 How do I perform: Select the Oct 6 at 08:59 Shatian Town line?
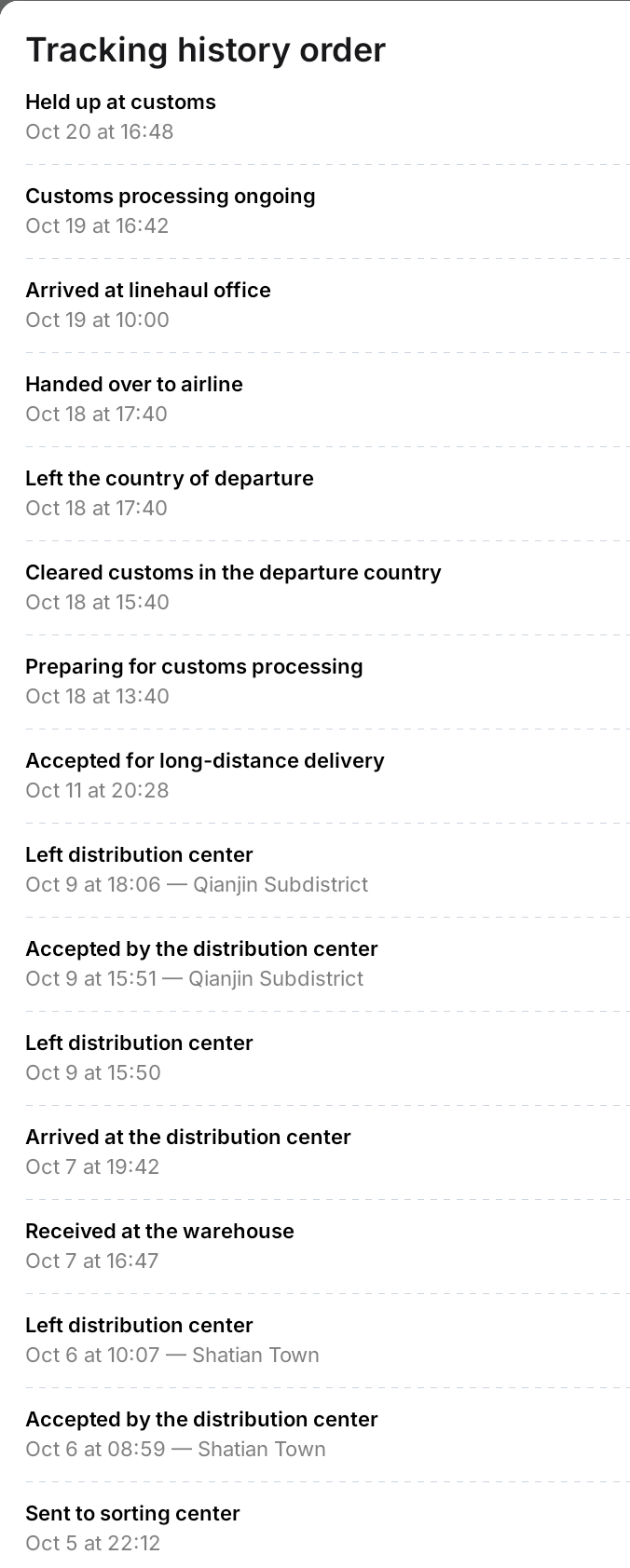(x=176, y=1450)
